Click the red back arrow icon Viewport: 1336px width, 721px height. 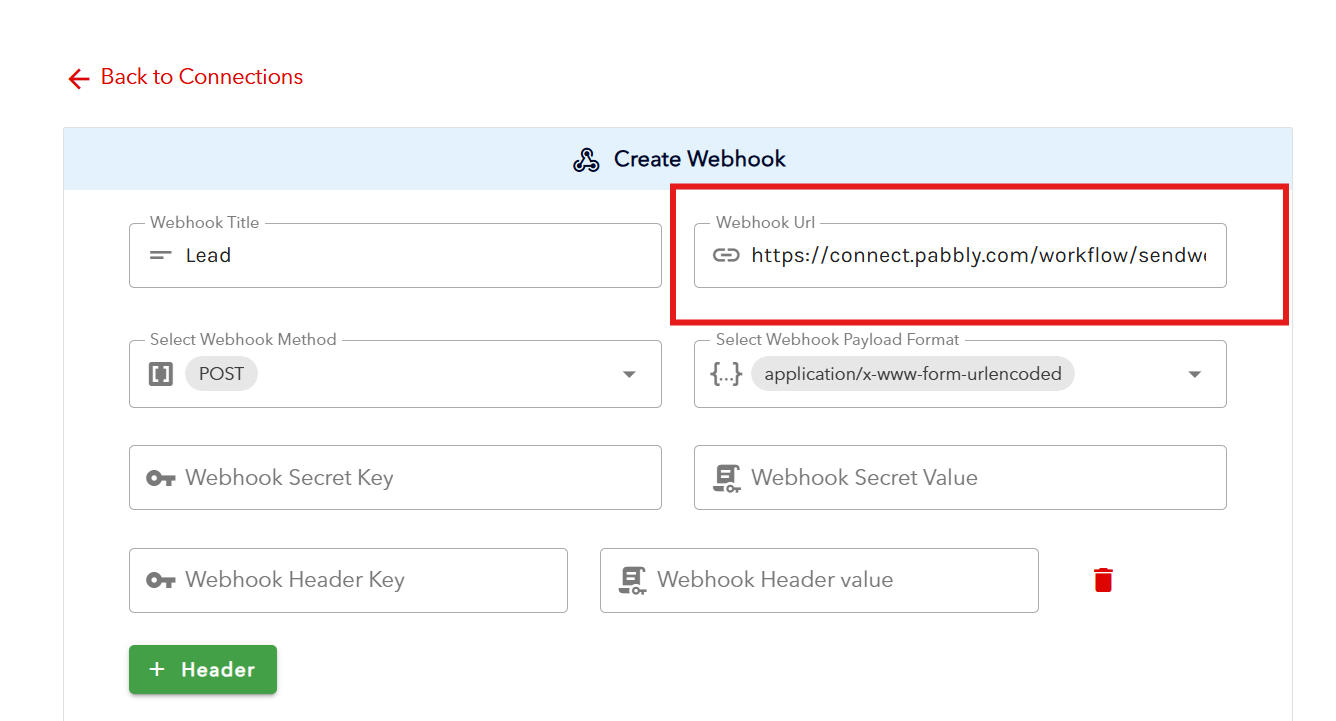point(78,78)
